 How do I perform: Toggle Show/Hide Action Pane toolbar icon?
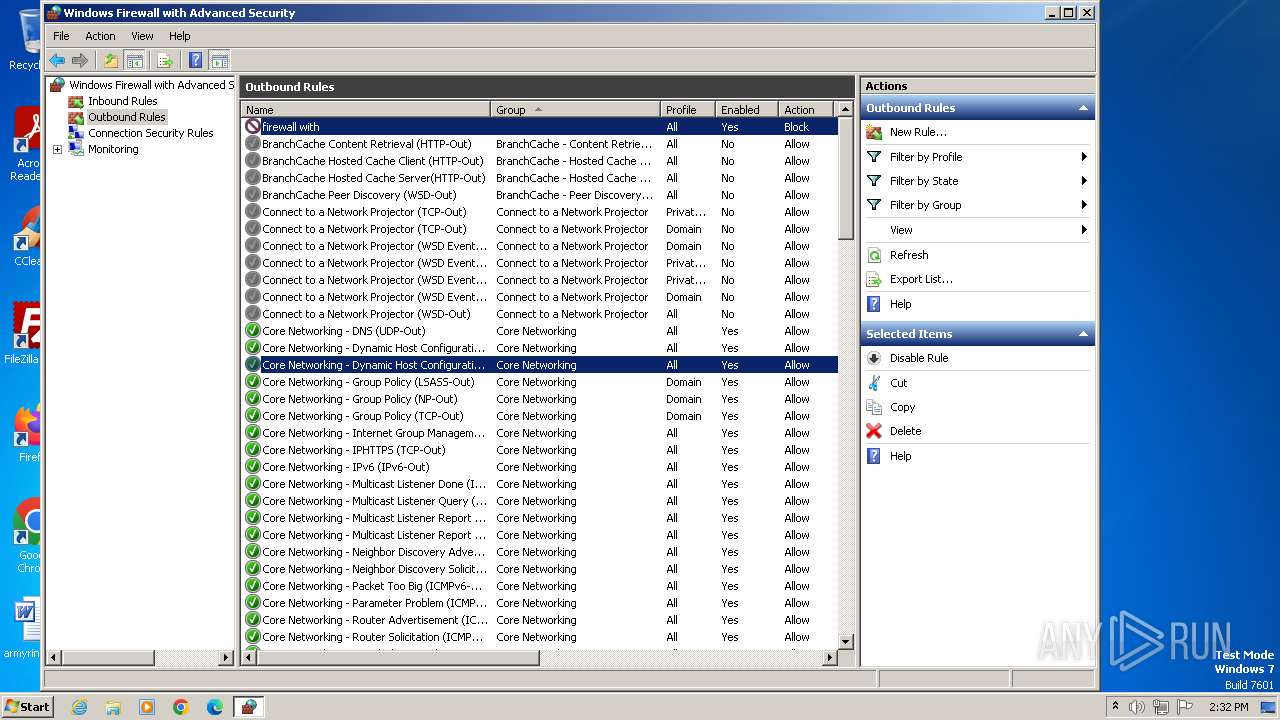click(219, 61)
